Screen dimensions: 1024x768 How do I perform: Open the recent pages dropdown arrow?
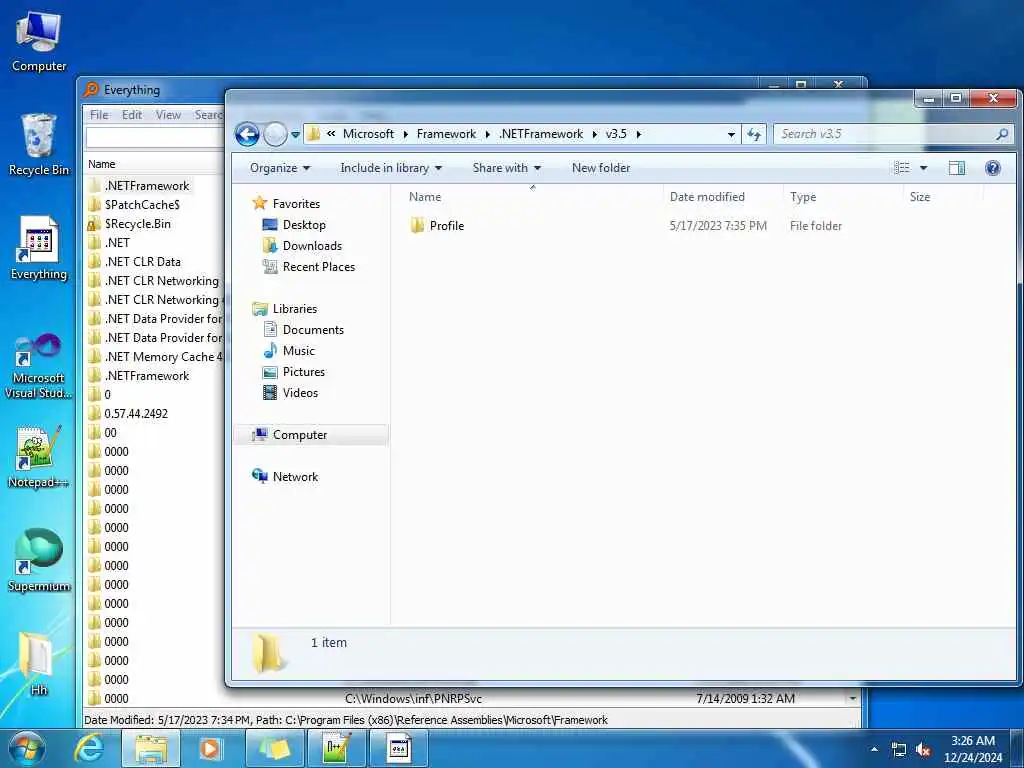pyautogui.click(x=295, y=135)
